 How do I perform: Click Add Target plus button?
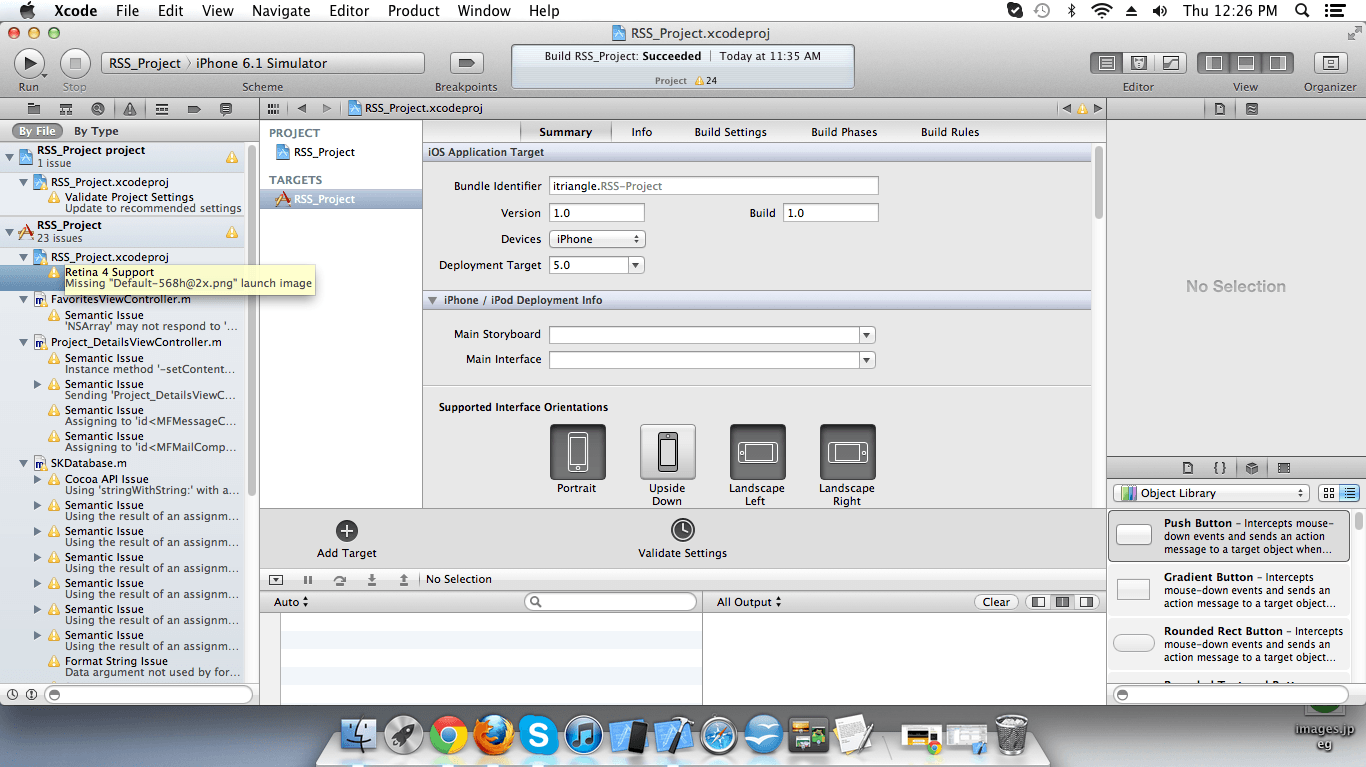pyautogui.click(x=347, y=531)
